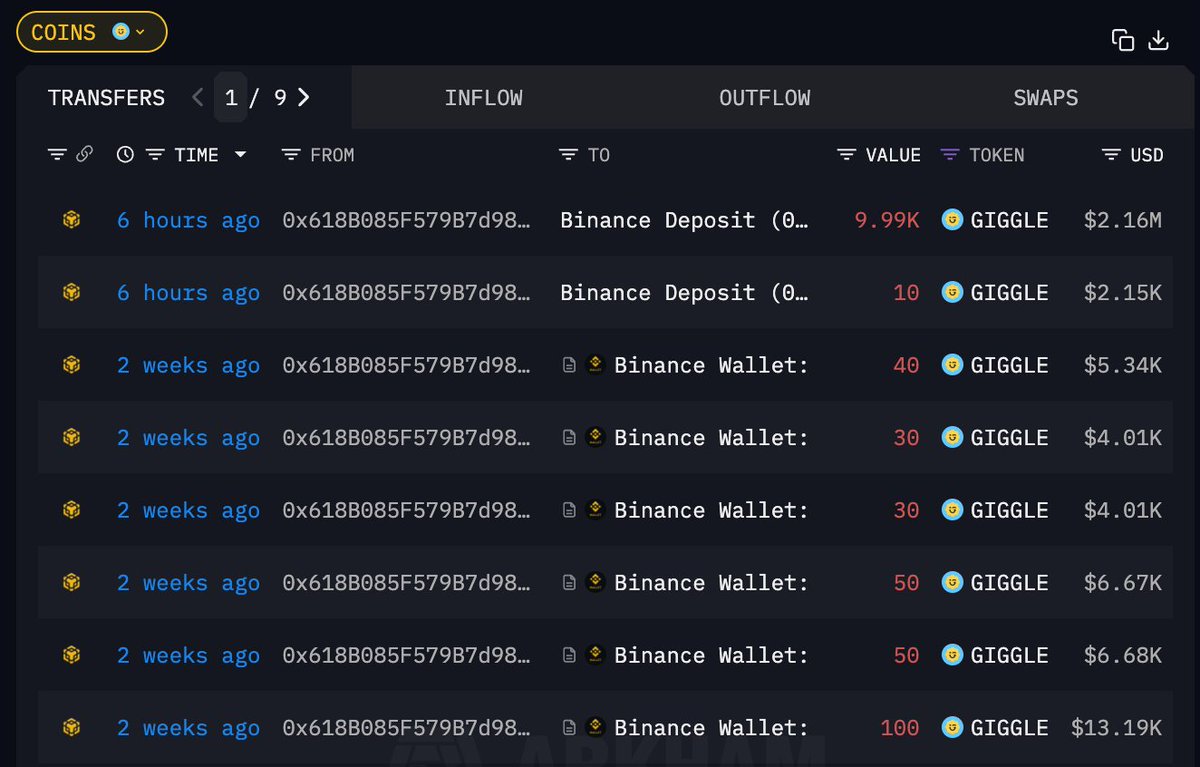Click the from address in the $13.19K row
This screenshot has width=1200, height=767.
[407, 728]
